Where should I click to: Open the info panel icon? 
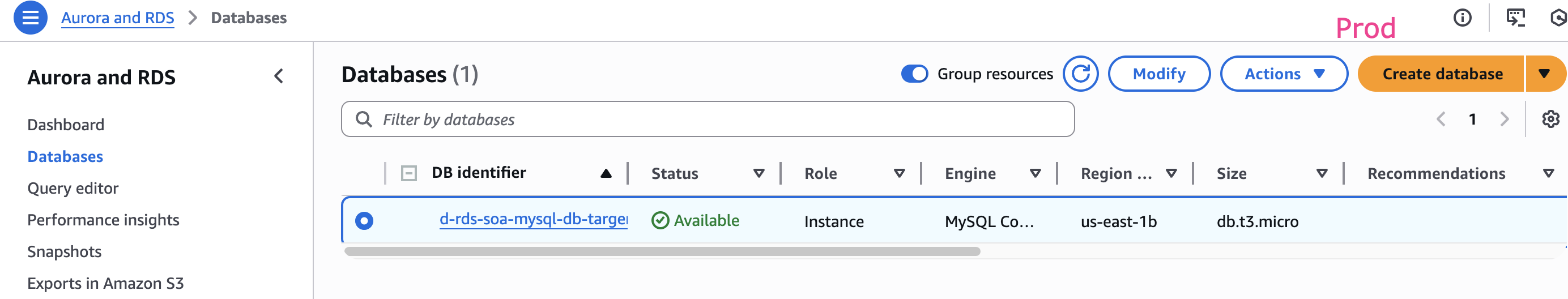[x=1462, y=18]
